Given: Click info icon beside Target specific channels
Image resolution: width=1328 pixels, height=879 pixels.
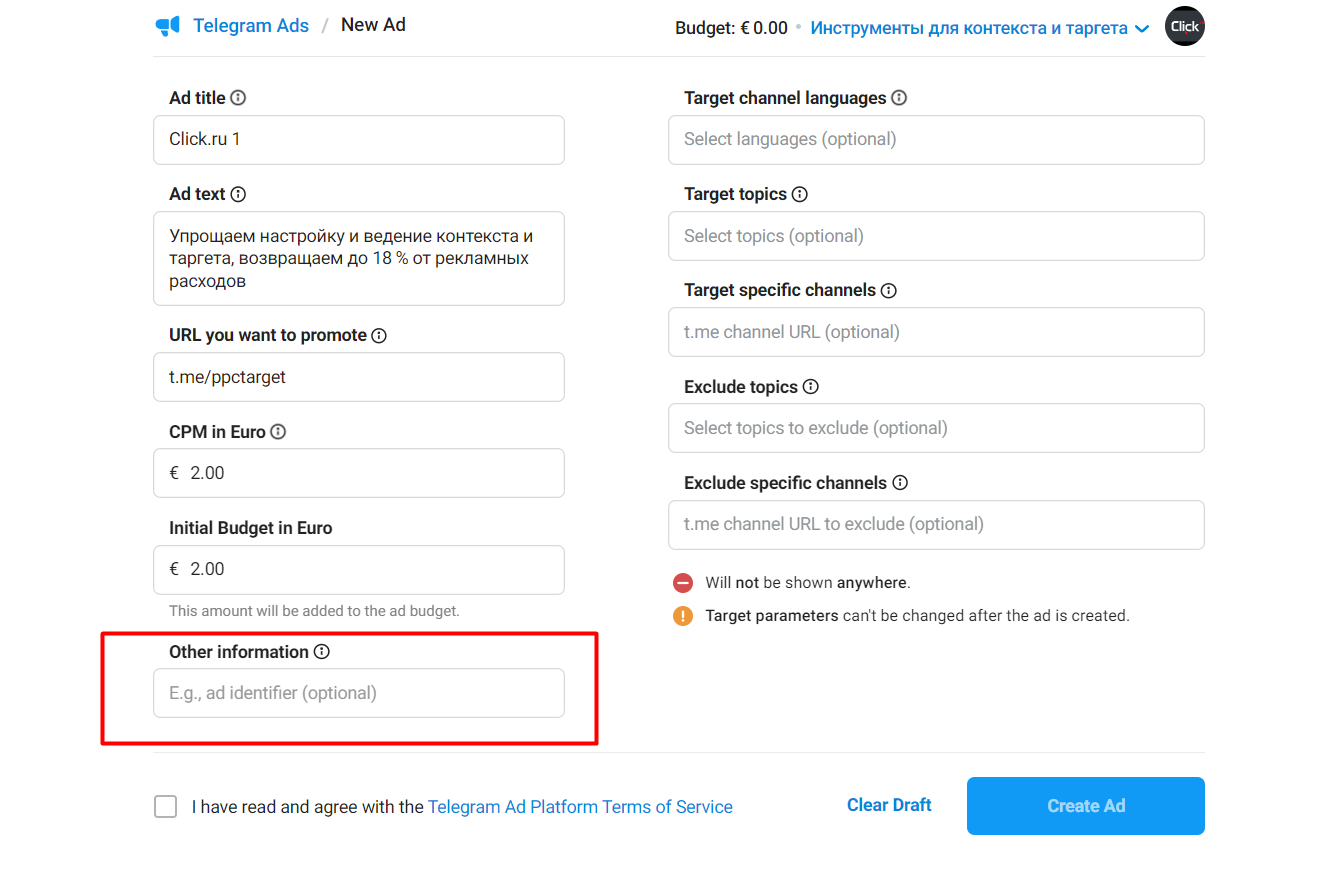Looking at the screenshot, I should [x=888, y=291].
